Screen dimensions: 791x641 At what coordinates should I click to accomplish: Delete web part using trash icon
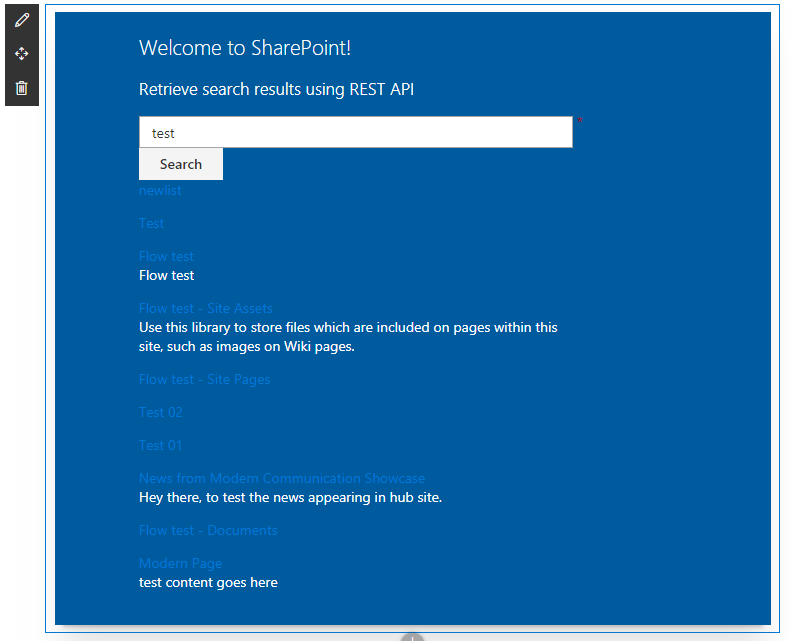tap(22, 88)
